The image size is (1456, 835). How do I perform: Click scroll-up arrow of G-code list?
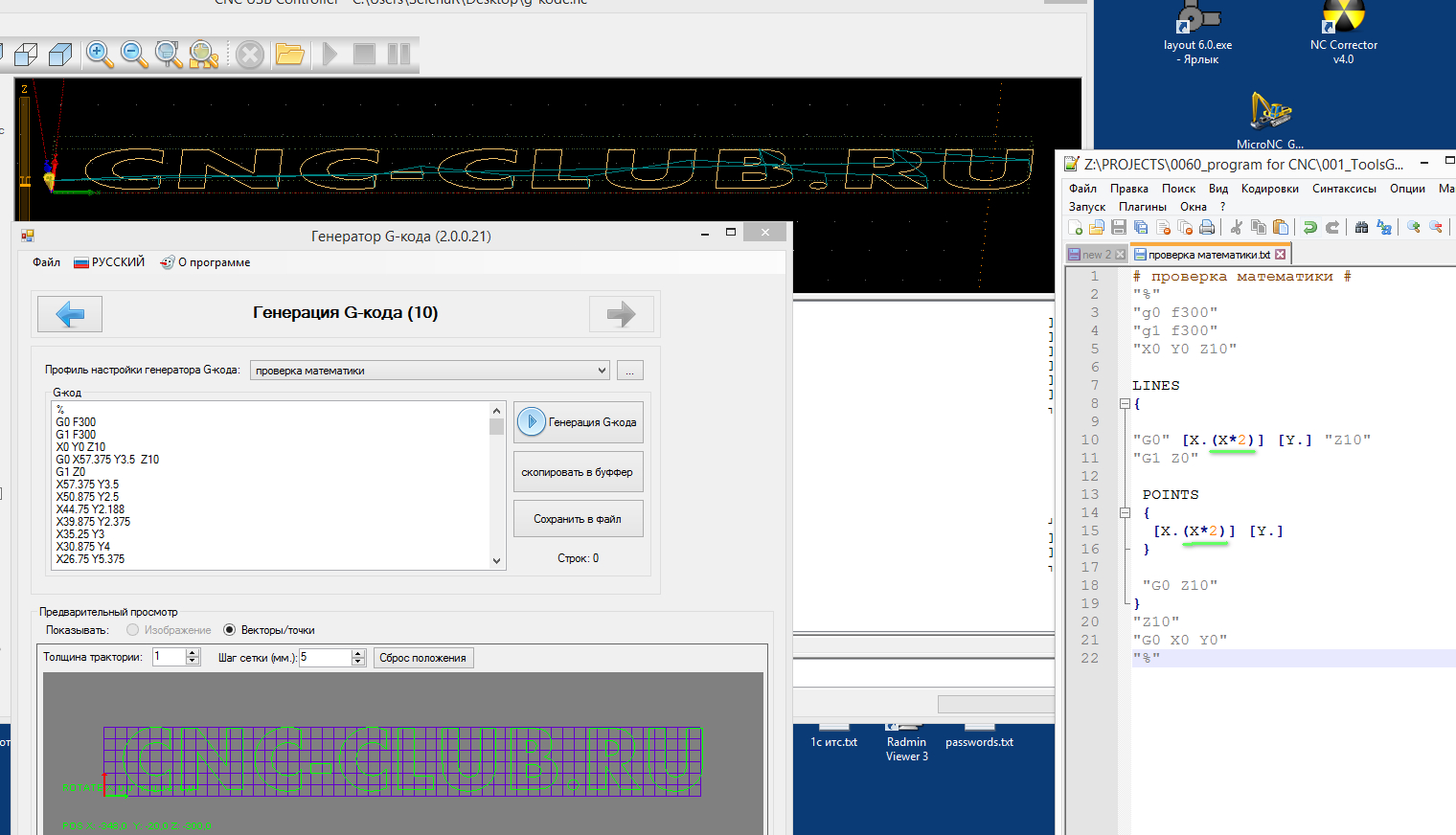tap(496, 411)
